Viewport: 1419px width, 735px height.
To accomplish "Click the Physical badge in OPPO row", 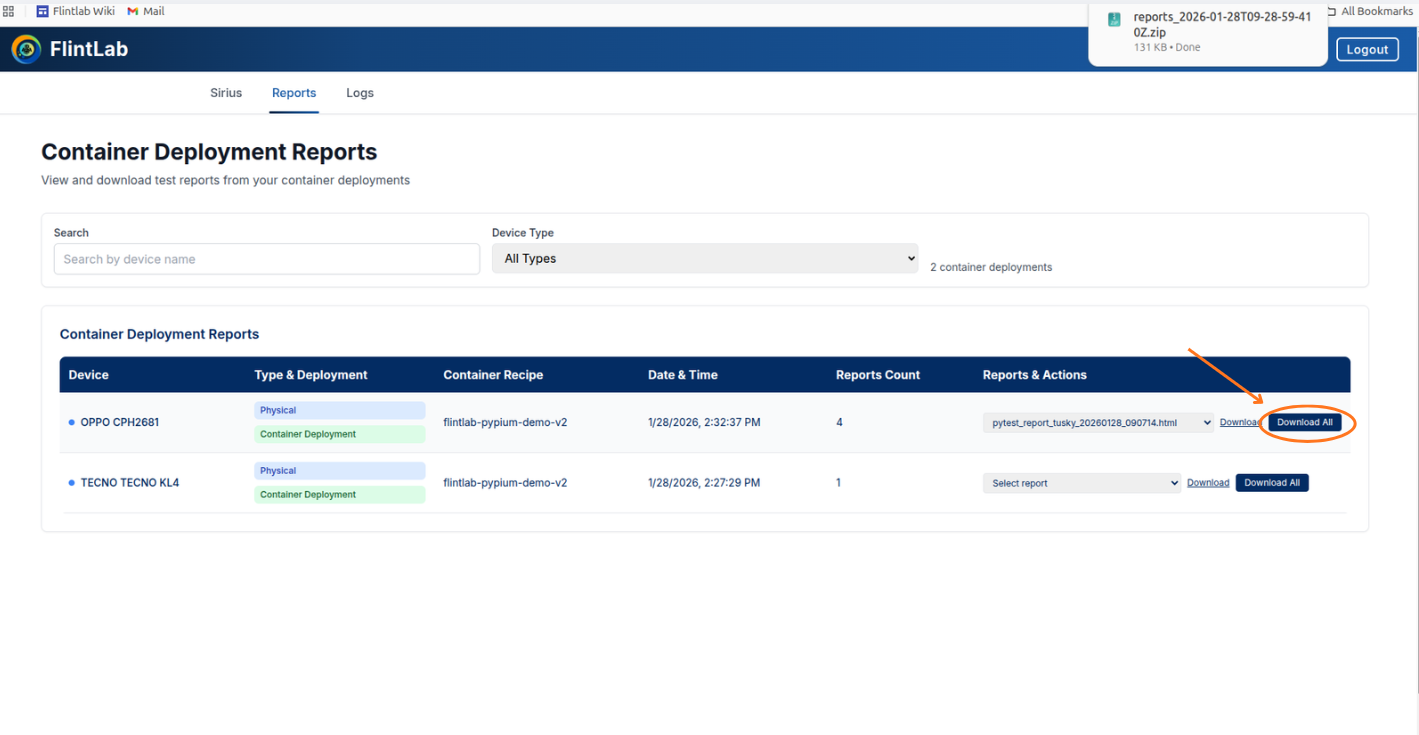I will (340, 410).
